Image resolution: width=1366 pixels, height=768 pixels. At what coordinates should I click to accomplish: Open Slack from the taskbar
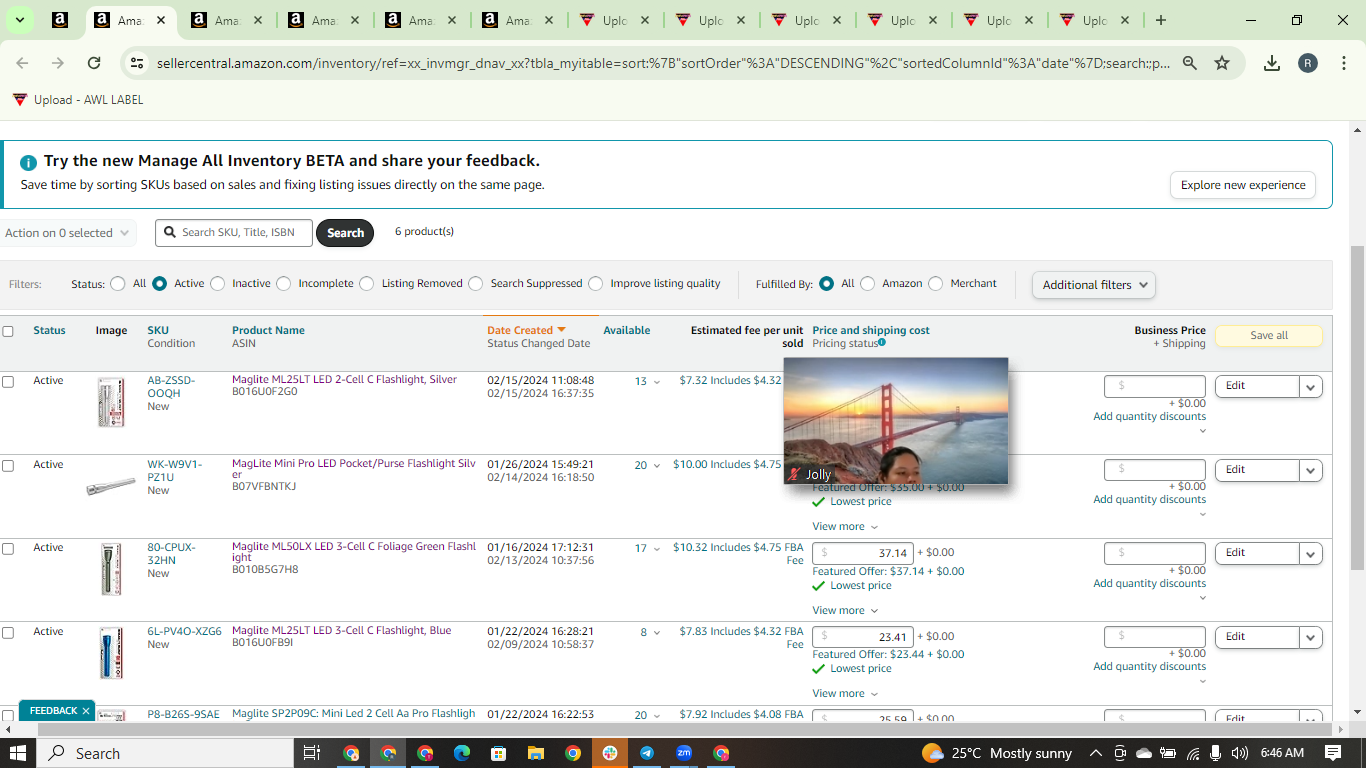(610, 753)
